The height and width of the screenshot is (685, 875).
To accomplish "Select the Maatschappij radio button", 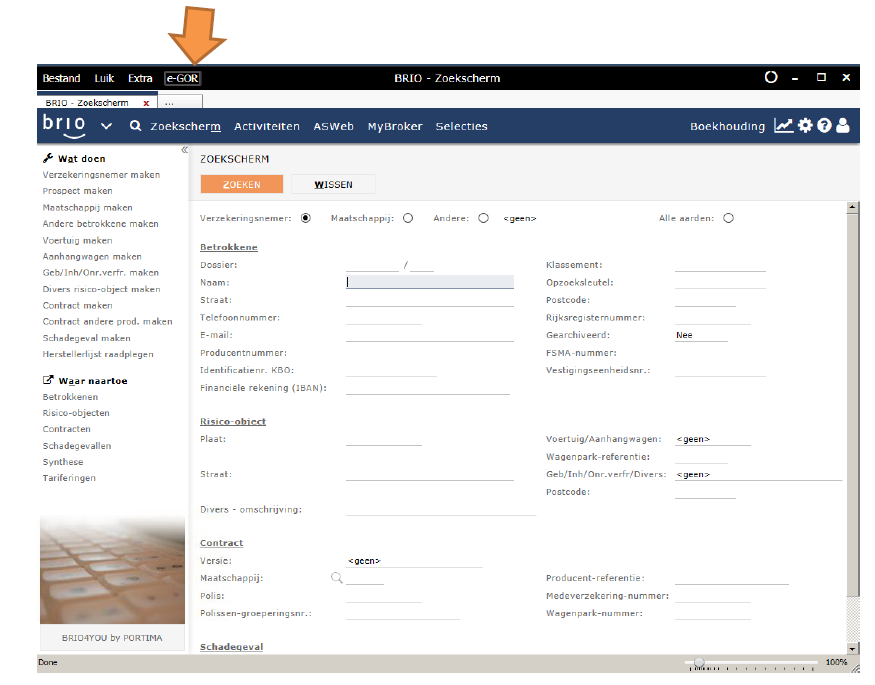I will pyautogui.click(x=408, y=218).
